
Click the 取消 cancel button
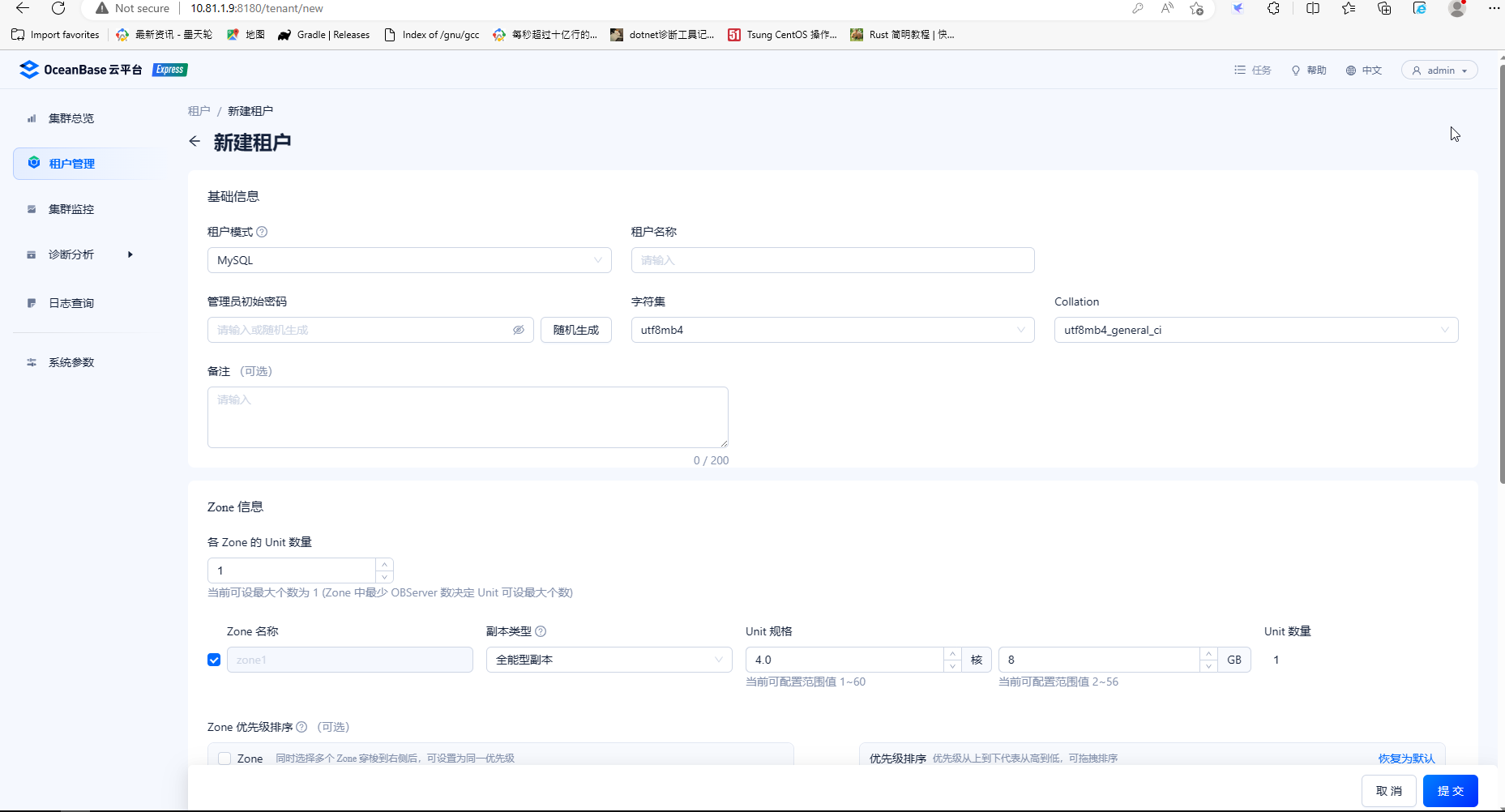(x=1389, y=791)
